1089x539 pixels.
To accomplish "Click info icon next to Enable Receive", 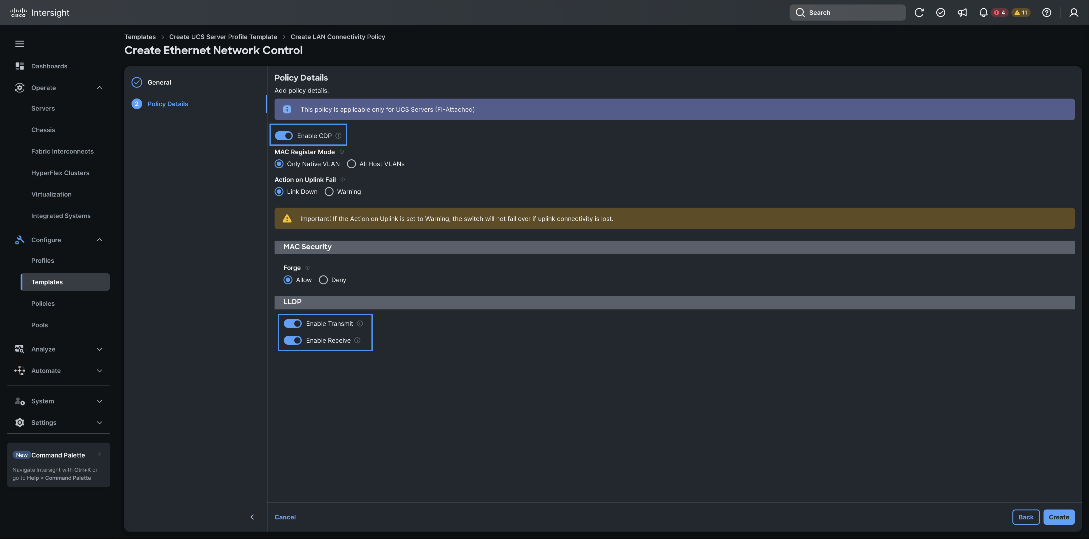I will tap(358, 340).
